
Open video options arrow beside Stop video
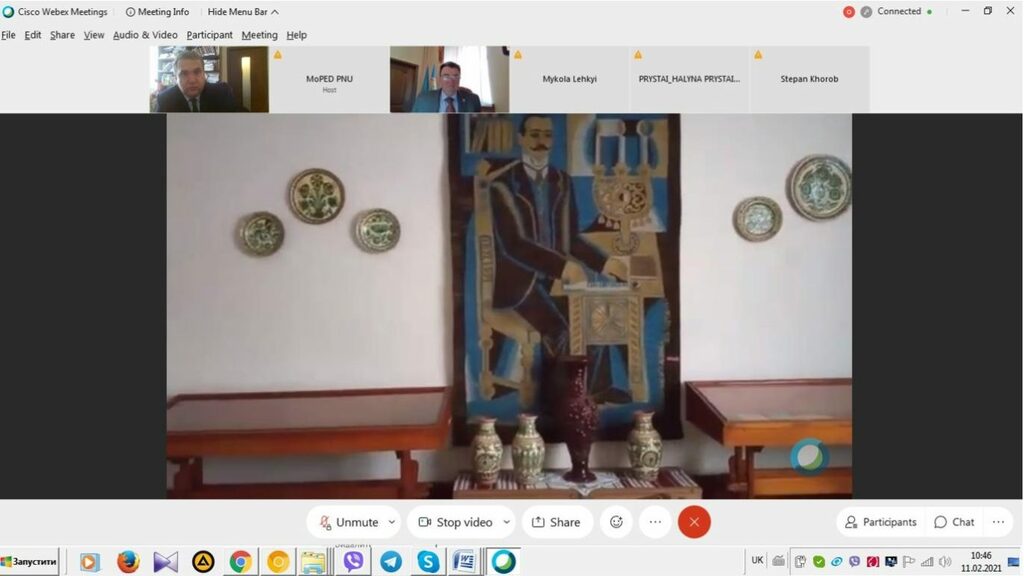506,522
